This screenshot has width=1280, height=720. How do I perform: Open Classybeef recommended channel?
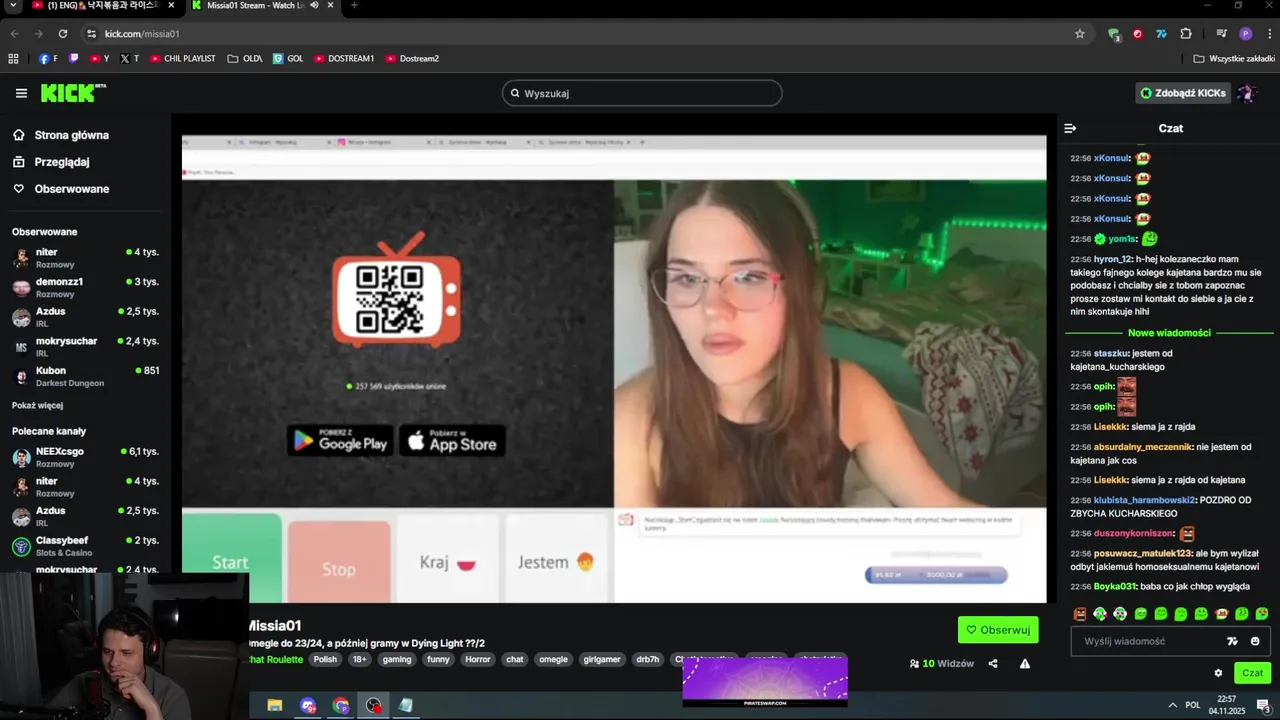[85, 546]
